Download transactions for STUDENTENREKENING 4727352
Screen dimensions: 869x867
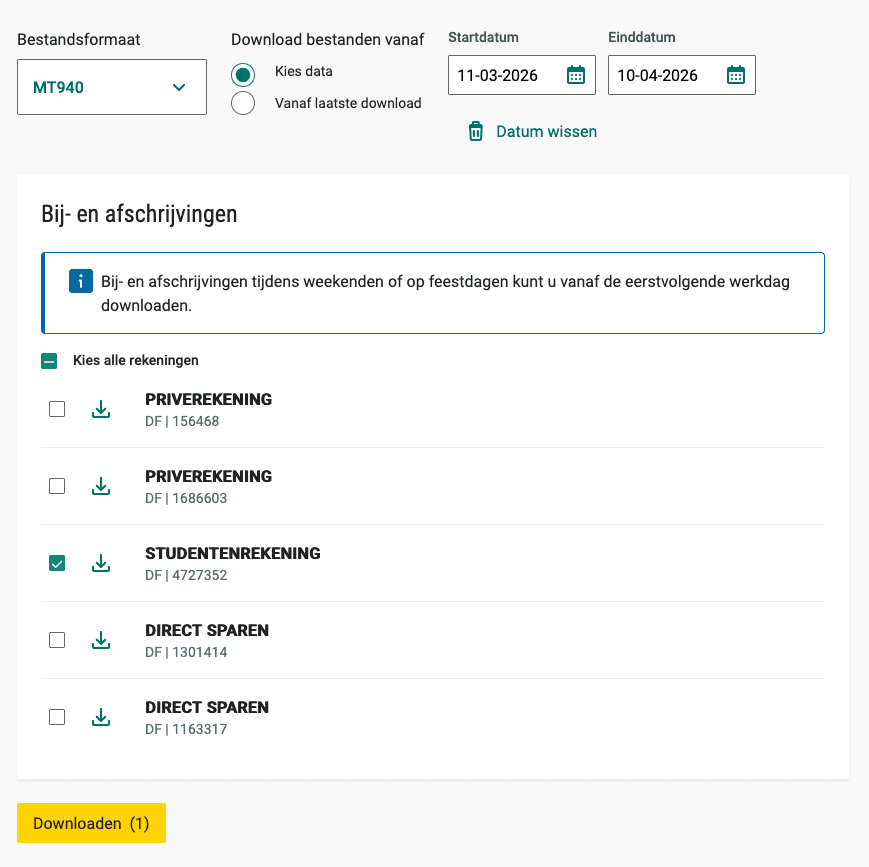(100, 562)
